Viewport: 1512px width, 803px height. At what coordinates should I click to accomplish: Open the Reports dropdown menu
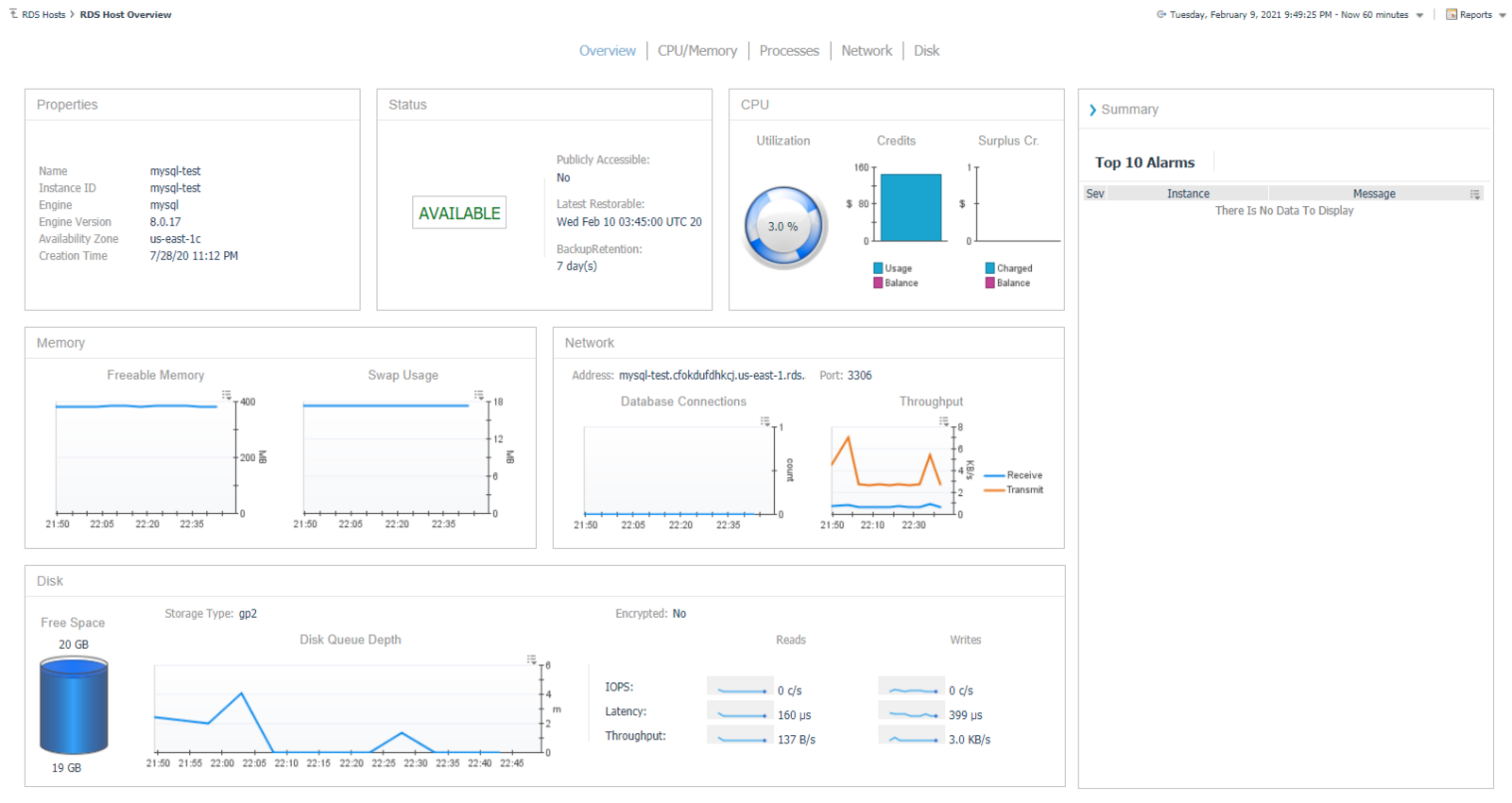1476,15
